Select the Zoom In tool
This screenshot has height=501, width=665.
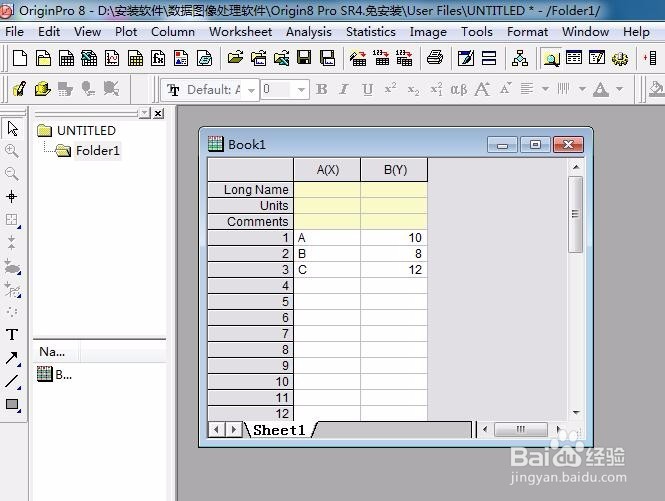click(x=12, y=151)
